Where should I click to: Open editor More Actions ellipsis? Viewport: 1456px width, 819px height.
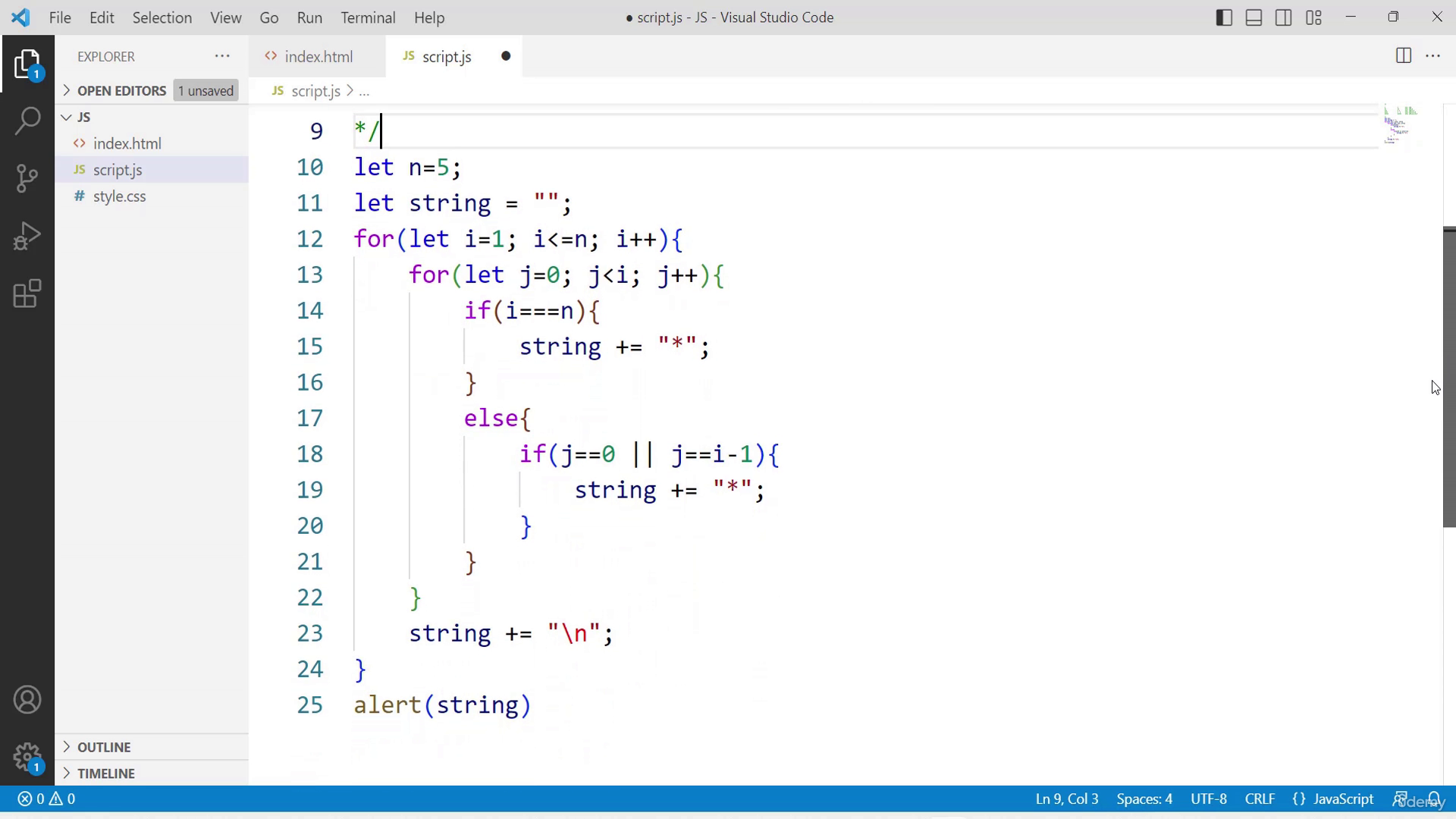pyautogui.click(x=1433, y=56)
